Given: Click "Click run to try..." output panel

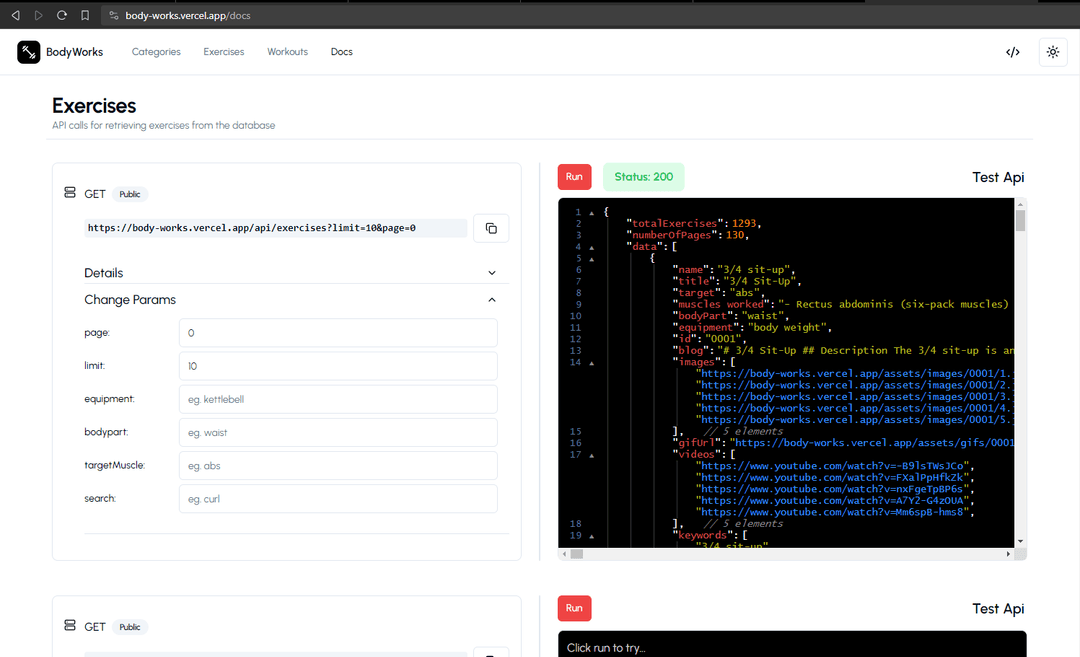Looking at the screenshot, I should click(792, 644).
